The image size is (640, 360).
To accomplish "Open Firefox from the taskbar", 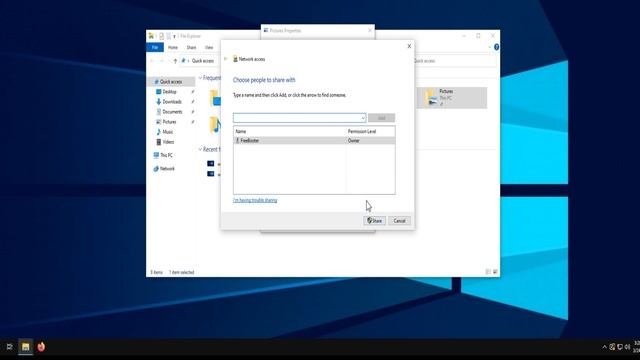I will (41, 347).
